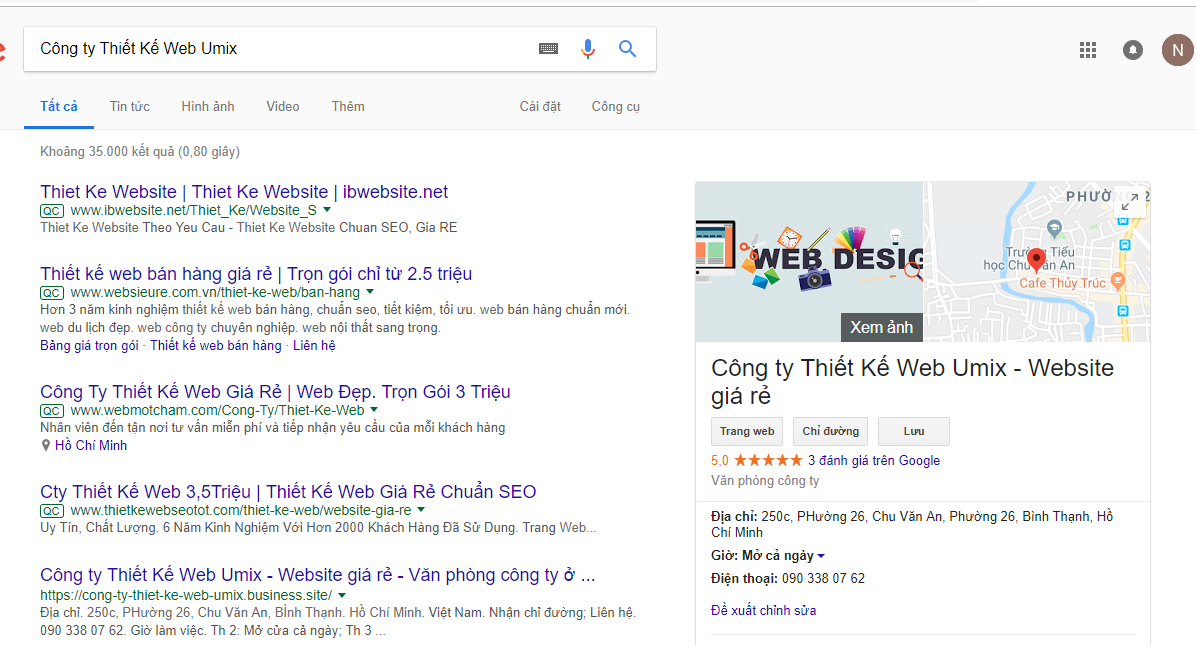Click the Văn phòng công ty category text
Screen dimensions: 1196x645
pos(765,481)
